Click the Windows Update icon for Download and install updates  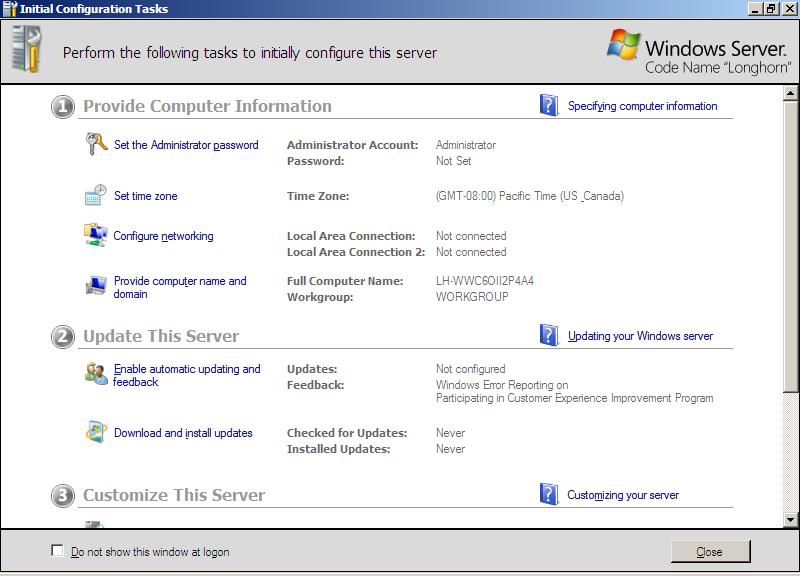coord(96,432)
